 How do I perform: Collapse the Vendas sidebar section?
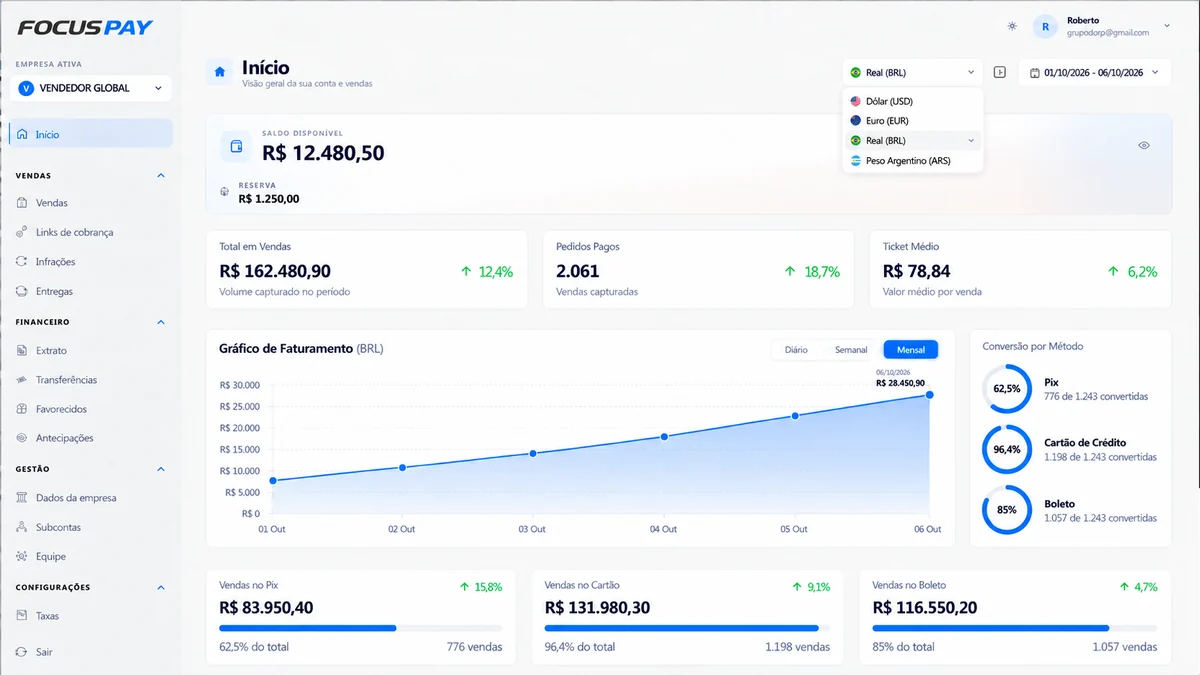(161, 176)
